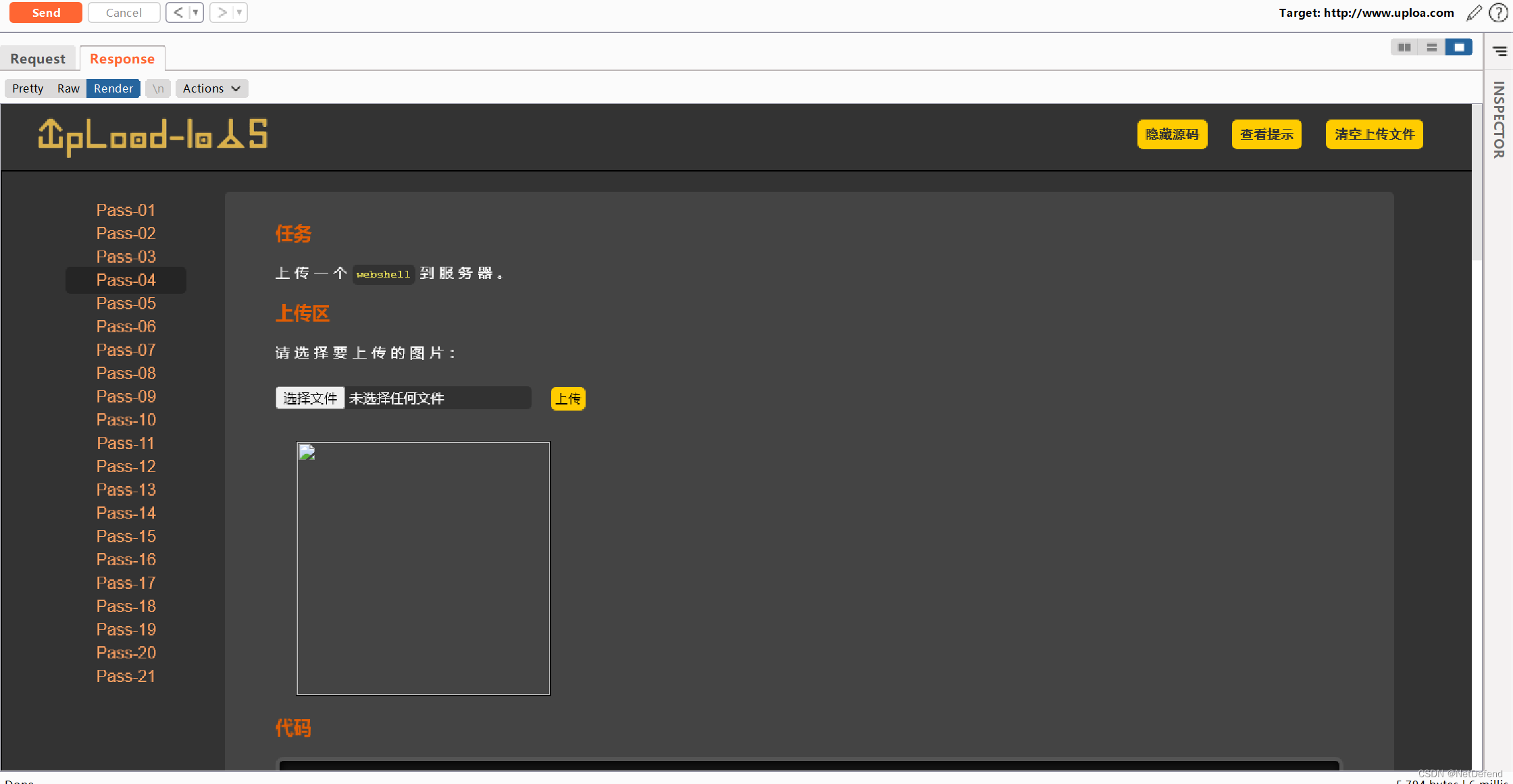Click the 清空上传文件 button
The height and width of the screenshot is (784, 1513).
point(1375,134)
